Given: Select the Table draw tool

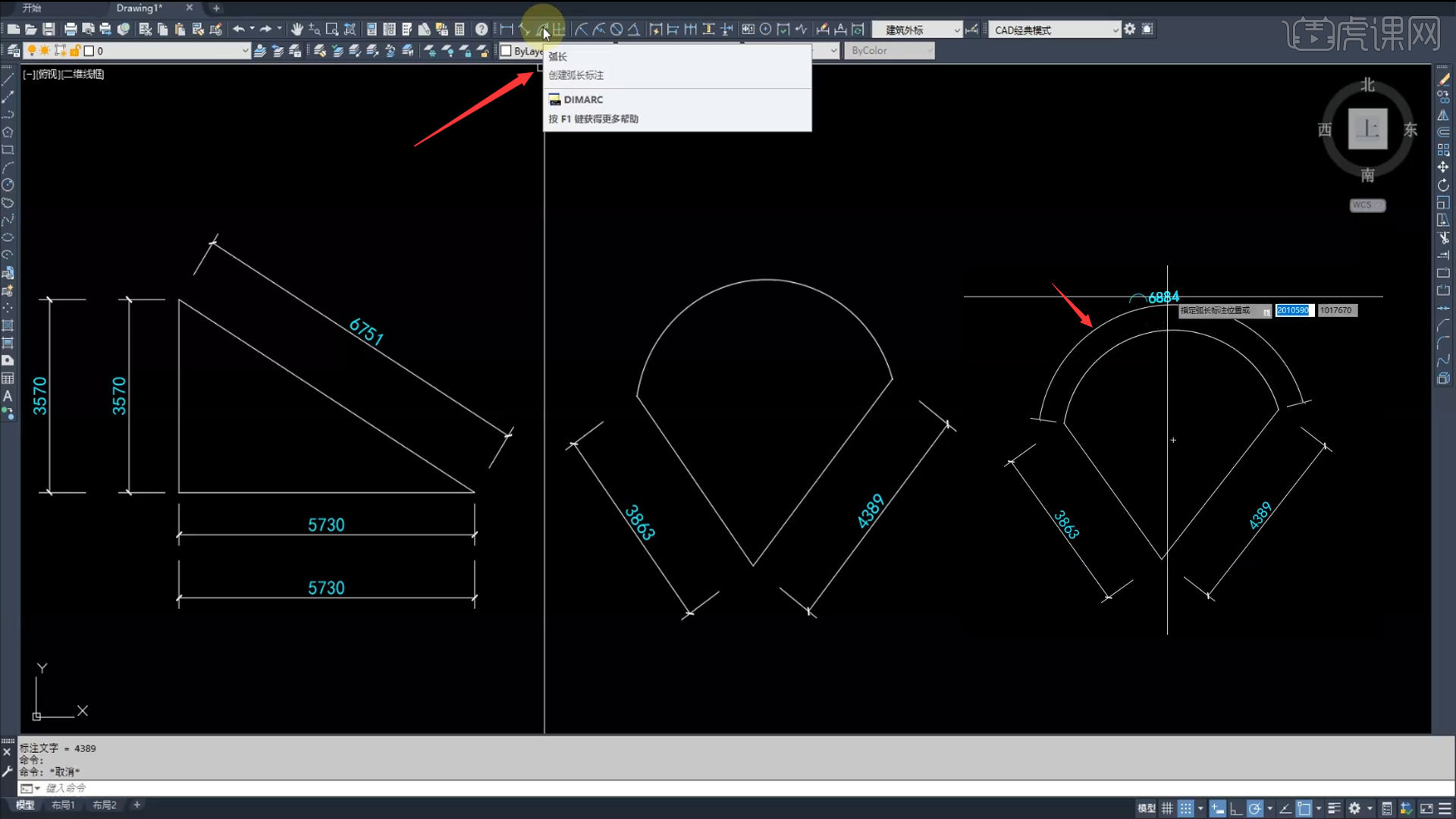Looking at the screenshot, I should [x=8, y=378].
